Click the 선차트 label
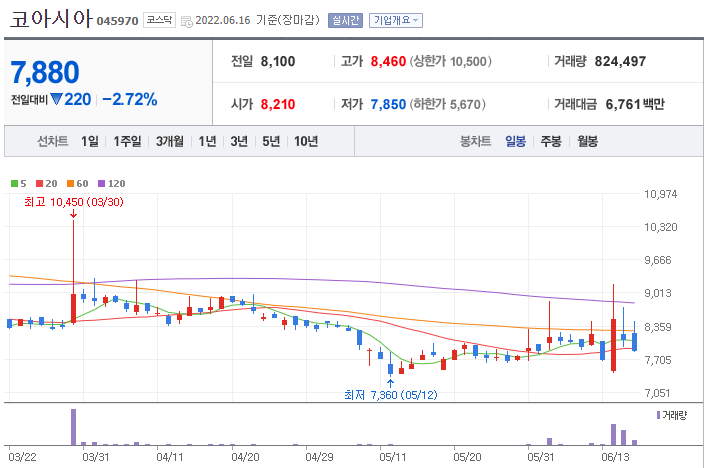704x468 pixels. (53, 141)
